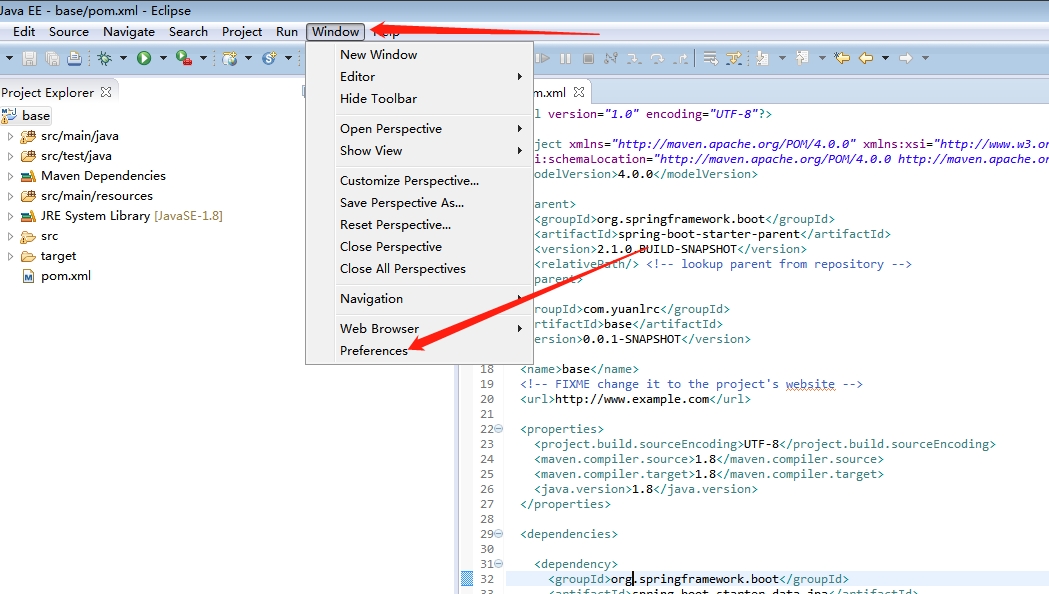1049x594 pixels.
Task: Collapse the dependency element on line 31
Action: pyautogui.click(x=498, y=564)
